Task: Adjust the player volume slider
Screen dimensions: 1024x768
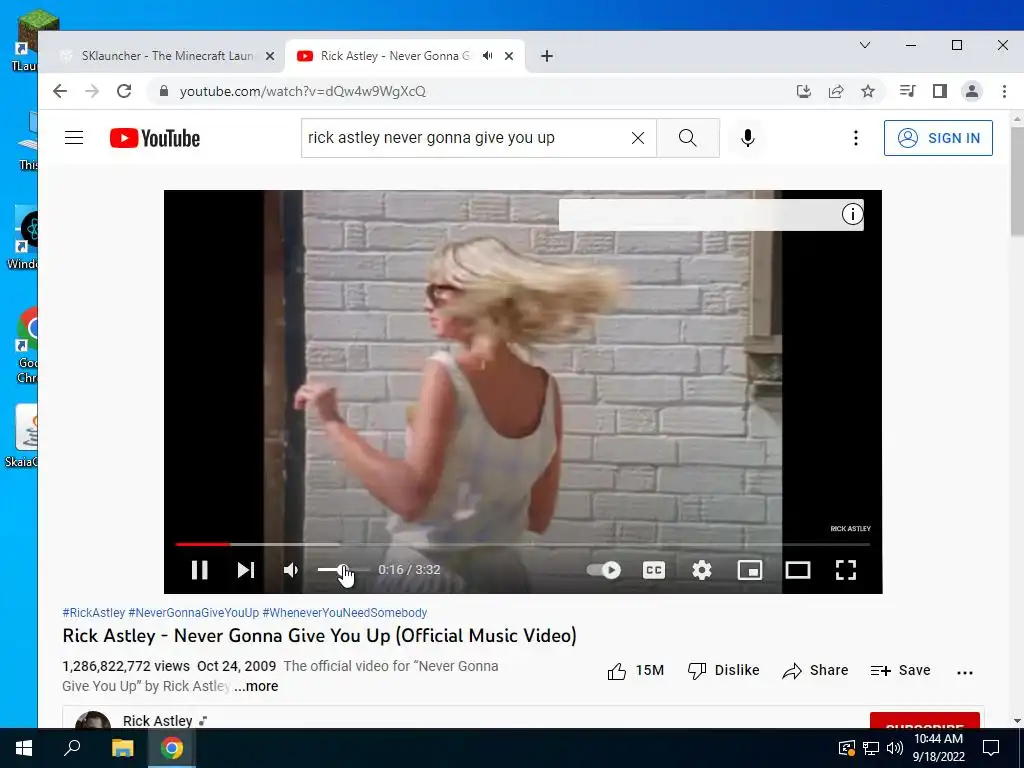Action: pyautogui.click(x=344, y=570)
